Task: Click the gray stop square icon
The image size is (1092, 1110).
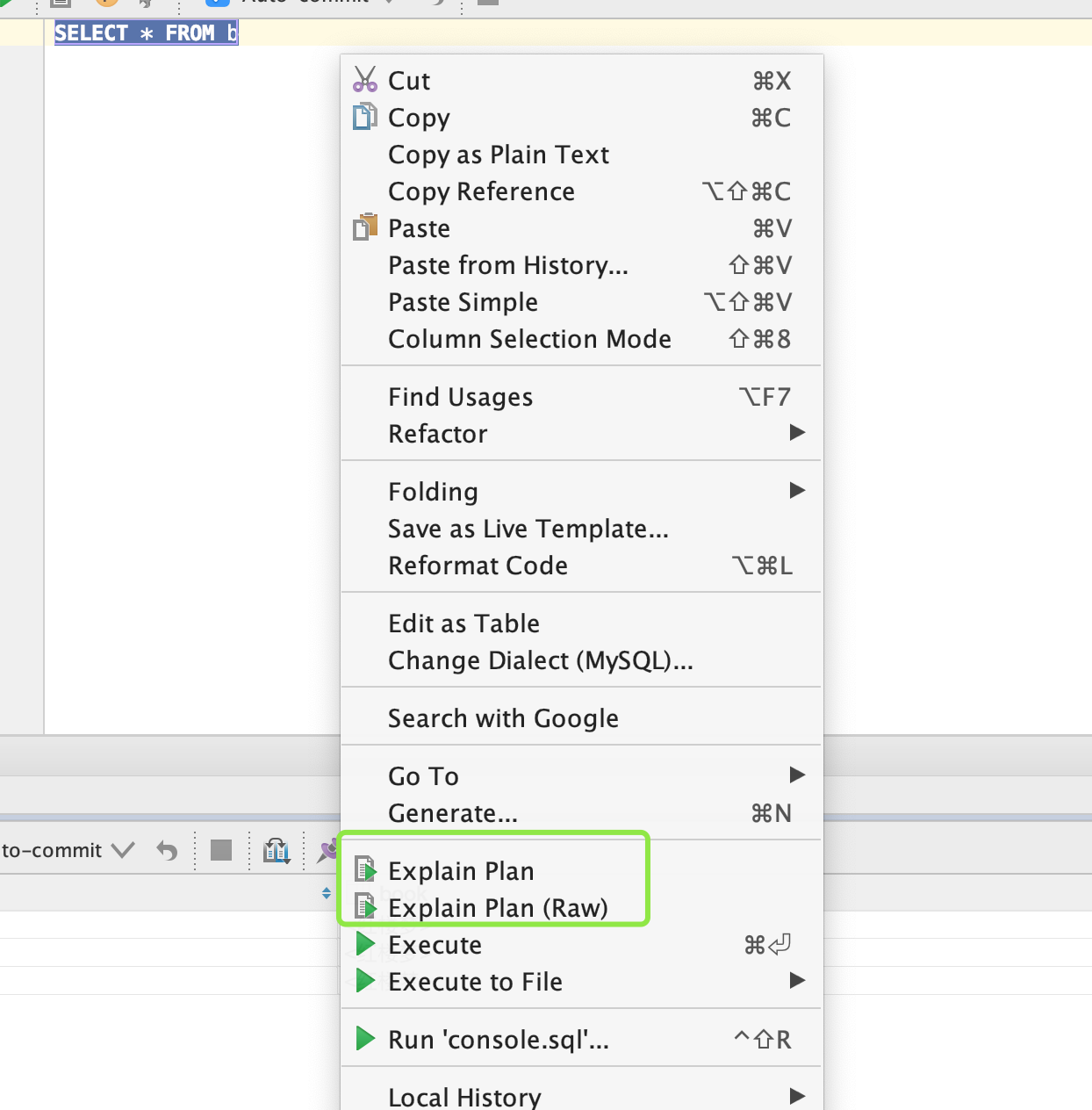Action: [x=221, y=850]
